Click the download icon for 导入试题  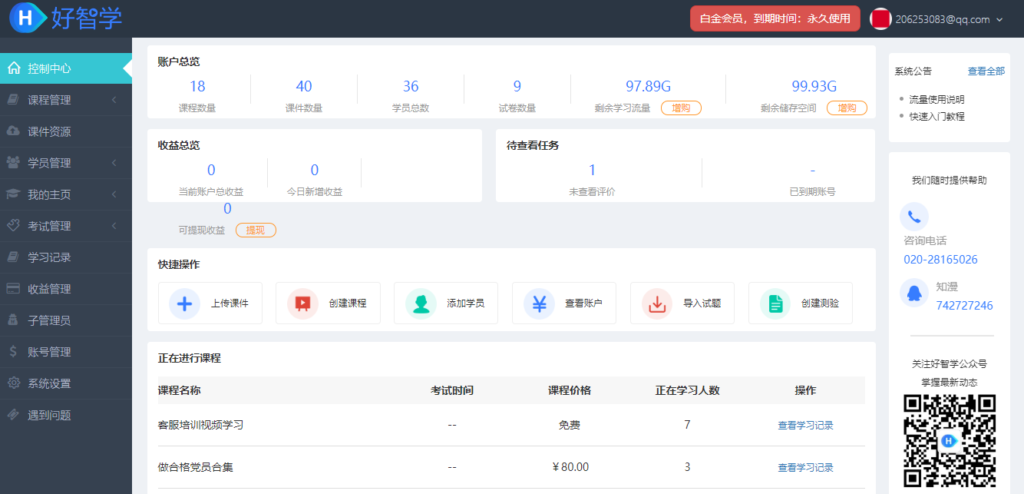point(657,303)
